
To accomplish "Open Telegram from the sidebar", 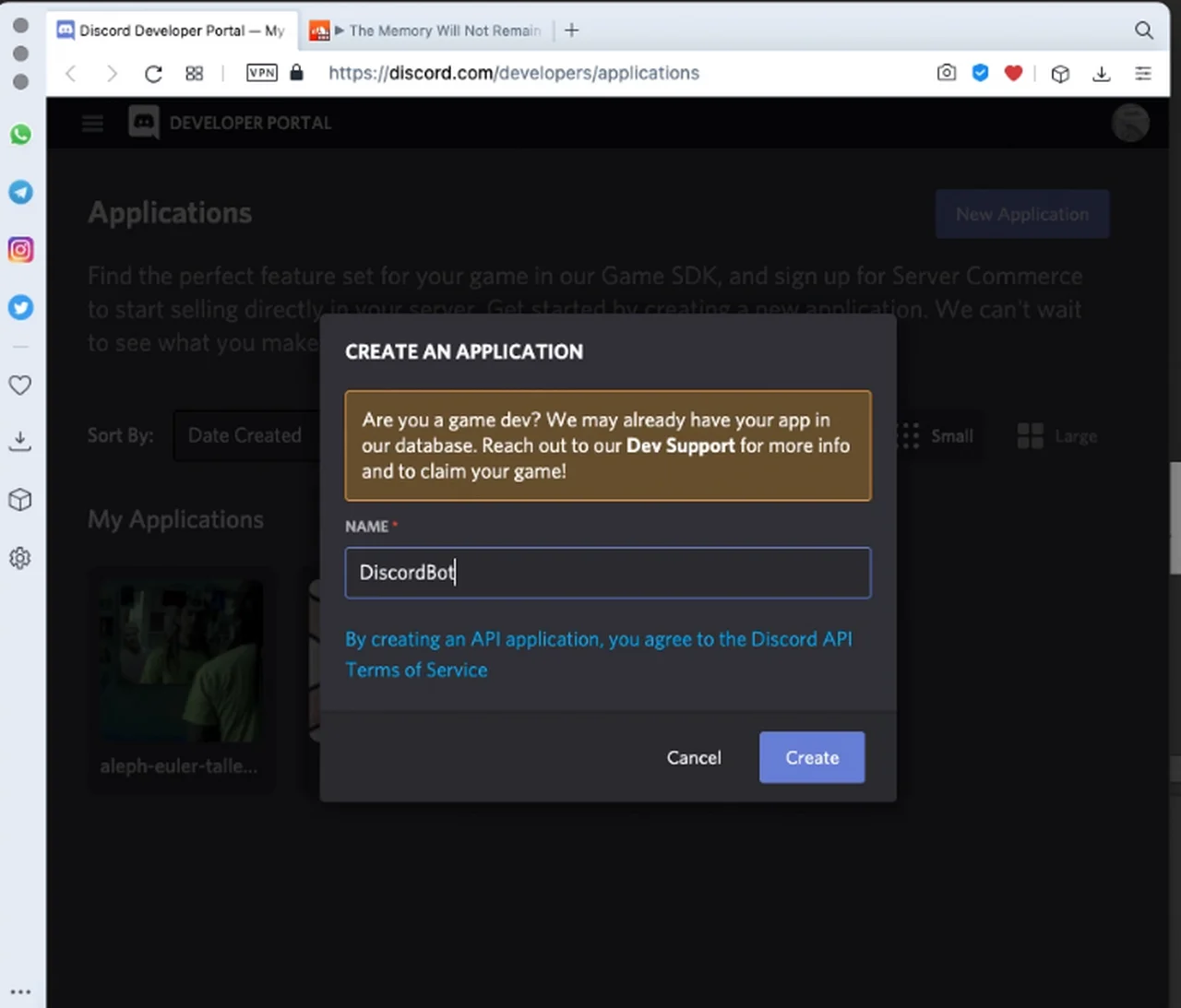I will 20,192.
